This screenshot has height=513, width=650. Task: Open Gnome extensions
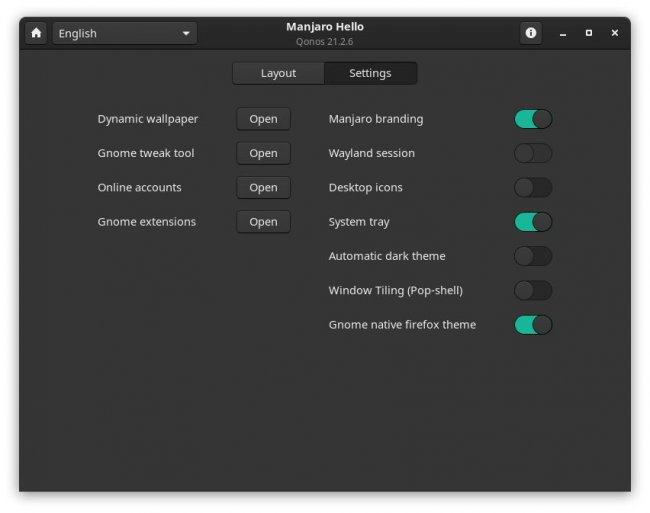point(263,222)
